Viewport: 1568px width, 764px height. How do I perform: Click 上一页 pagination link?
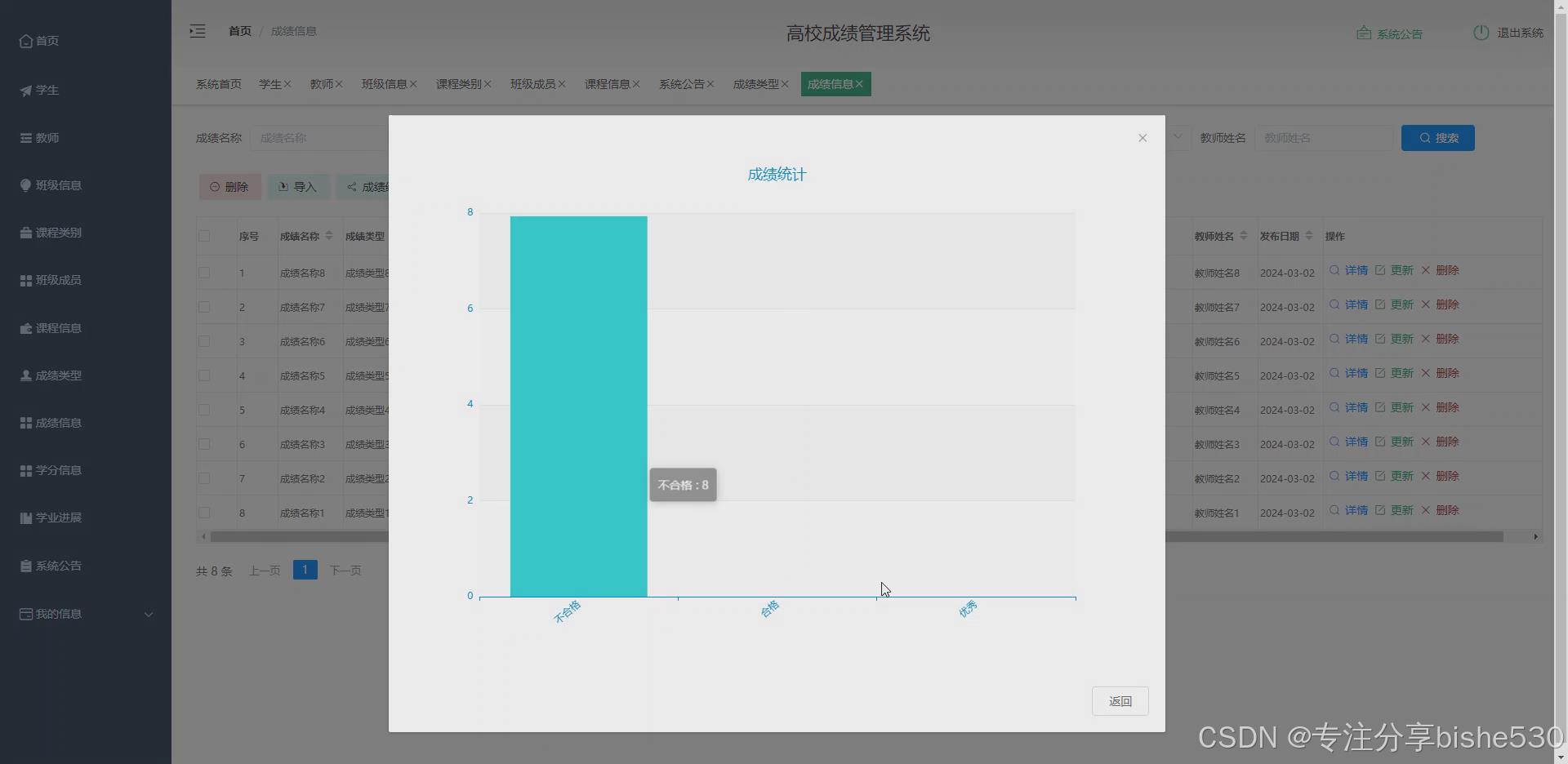[265, 571]
